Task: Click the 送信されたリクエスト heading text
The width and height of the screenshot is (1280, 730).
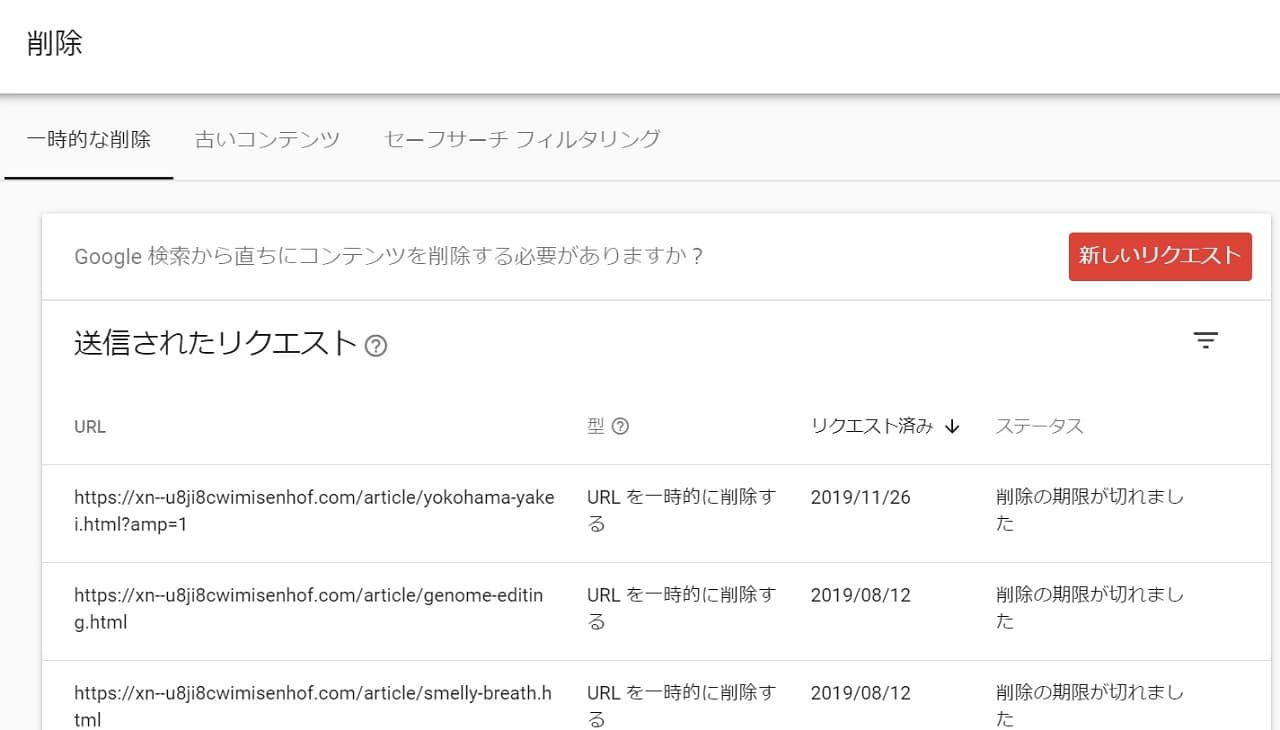Action: point(215,343)
